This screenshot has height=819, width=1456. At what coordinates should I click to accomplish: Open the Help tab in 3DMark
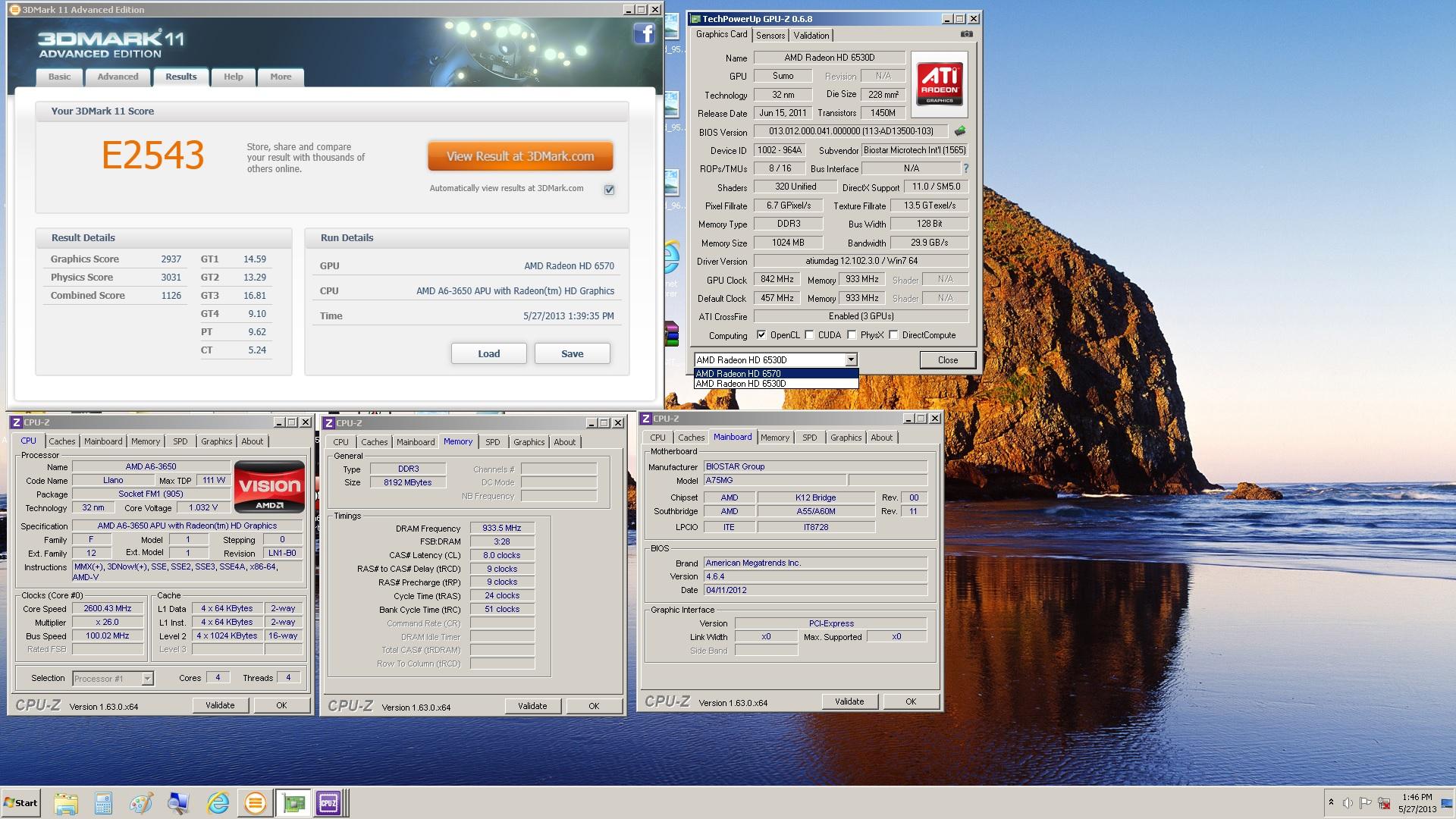(233, 77)
